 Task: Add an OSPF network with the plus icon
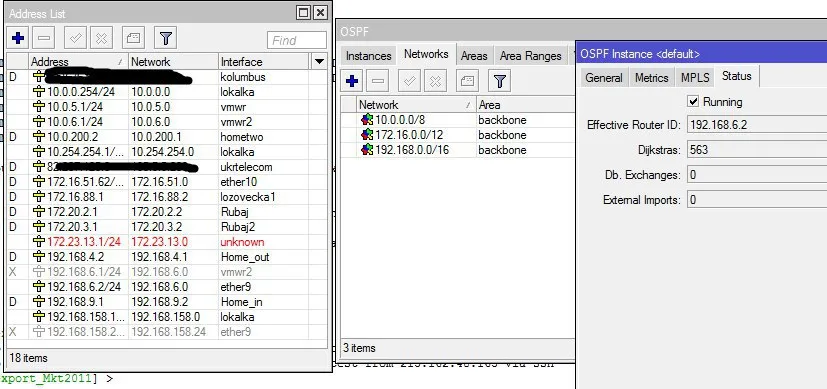click(x=352, y=81)
